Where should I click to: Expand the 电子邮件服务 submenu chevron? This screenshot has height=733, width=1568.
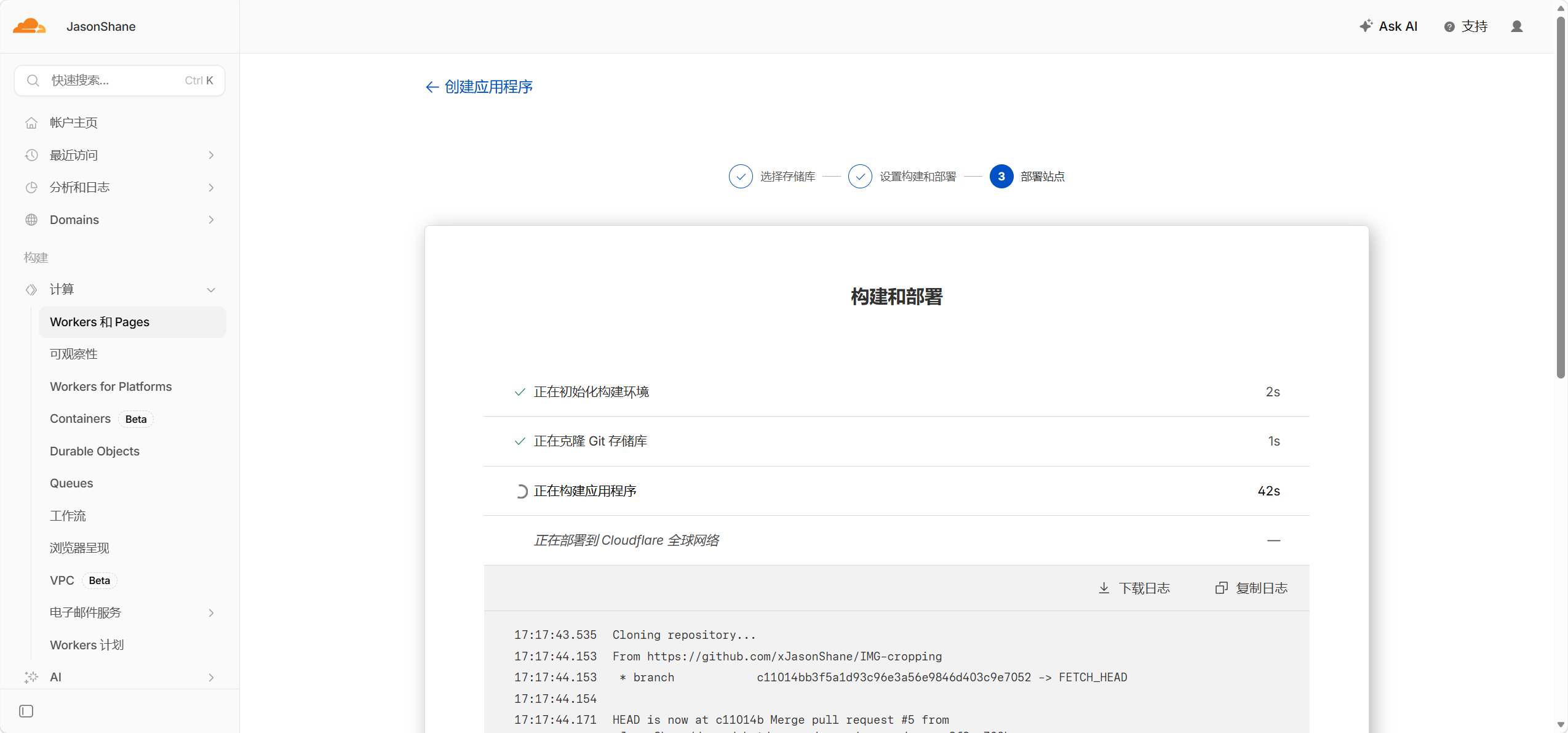211,612
